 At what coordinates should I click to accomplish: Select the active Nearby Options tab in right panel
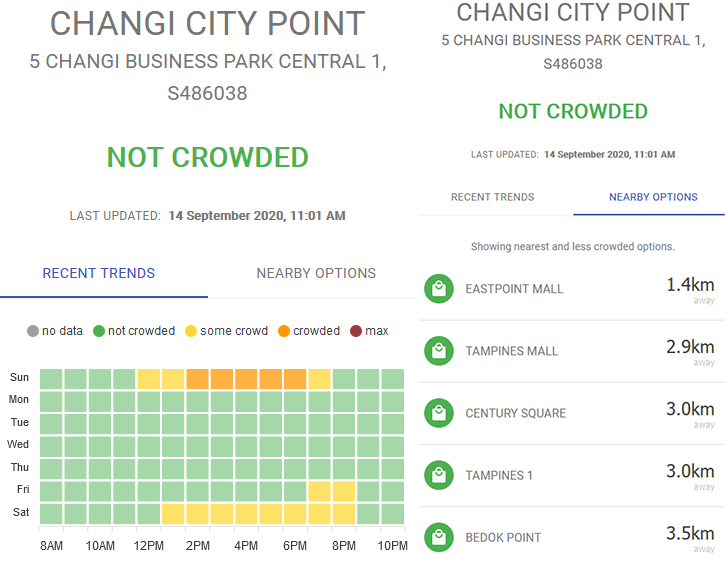pyautogui.click(x=653, y=197)
